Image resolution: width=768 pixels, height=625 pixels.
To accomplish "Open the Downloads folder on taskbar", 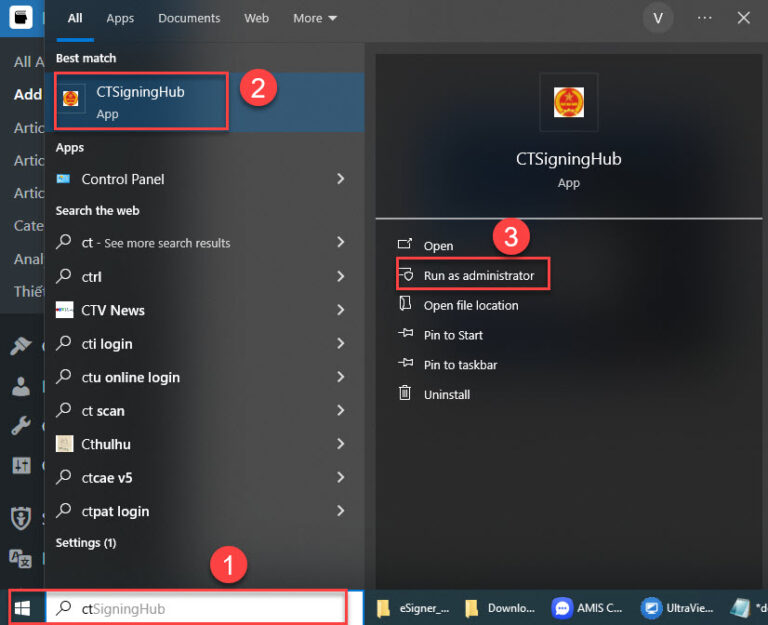I will [500, 608].
